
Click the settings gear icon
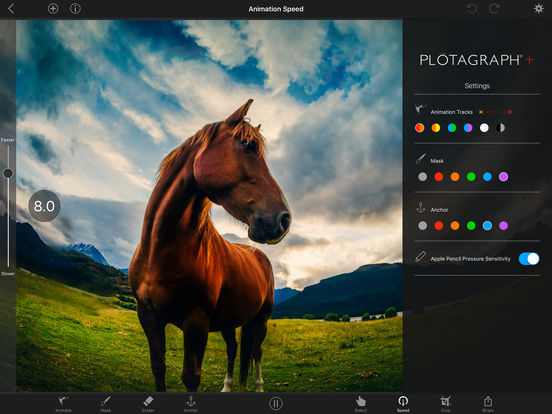(x=538, y=8)
